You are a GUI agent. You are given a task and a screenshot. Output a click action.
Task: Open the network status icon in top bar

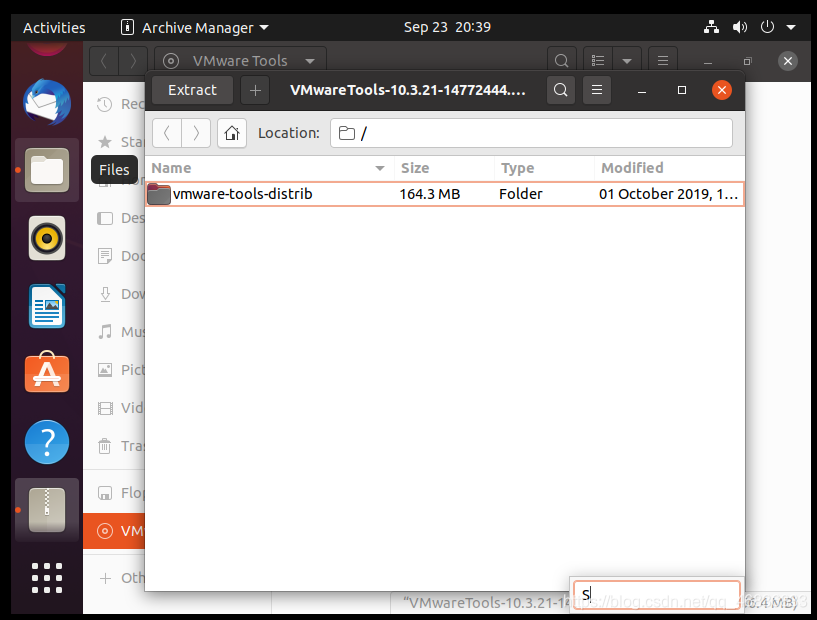coord(711,27)
